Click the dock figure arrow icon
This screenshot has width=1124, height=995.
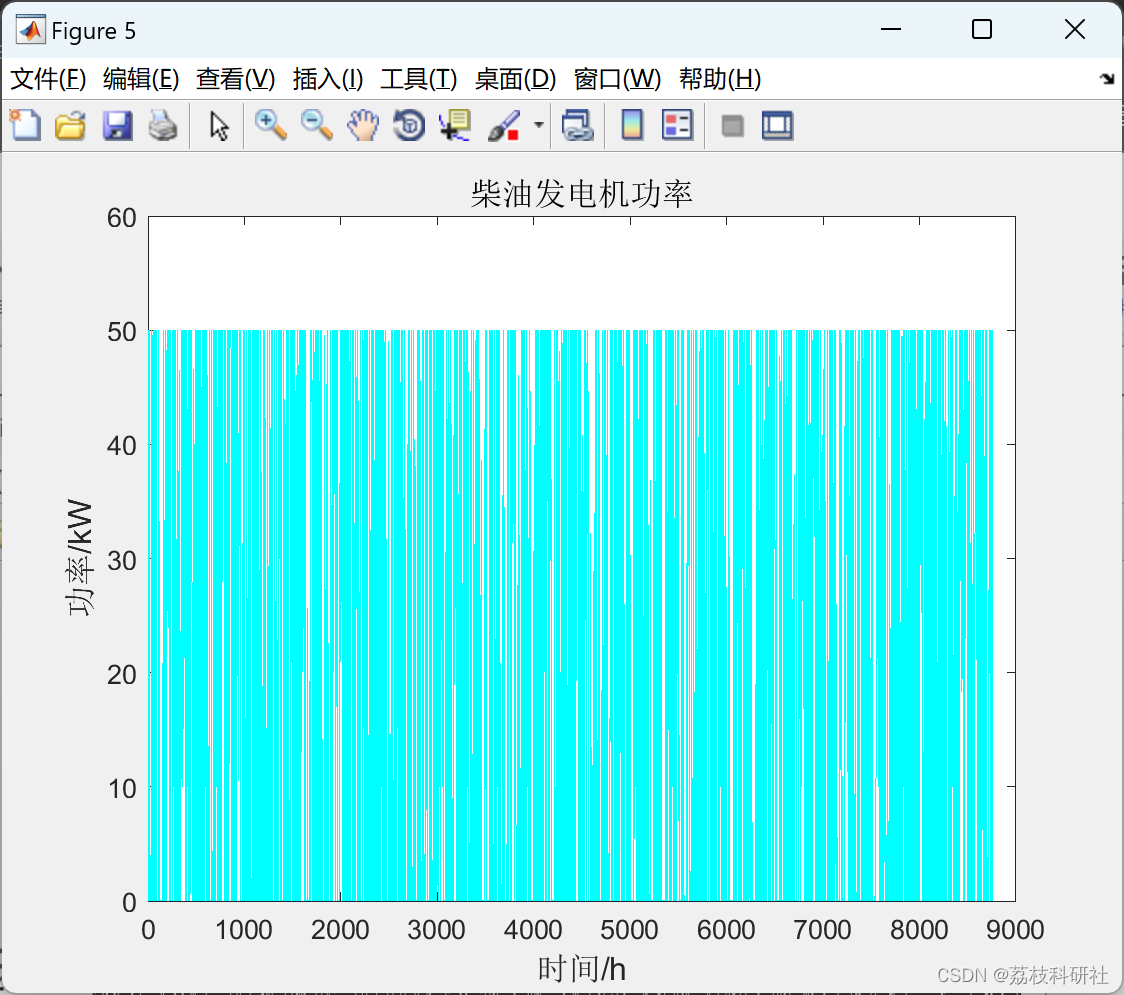pyautogui.click(x=1107, y=78)
